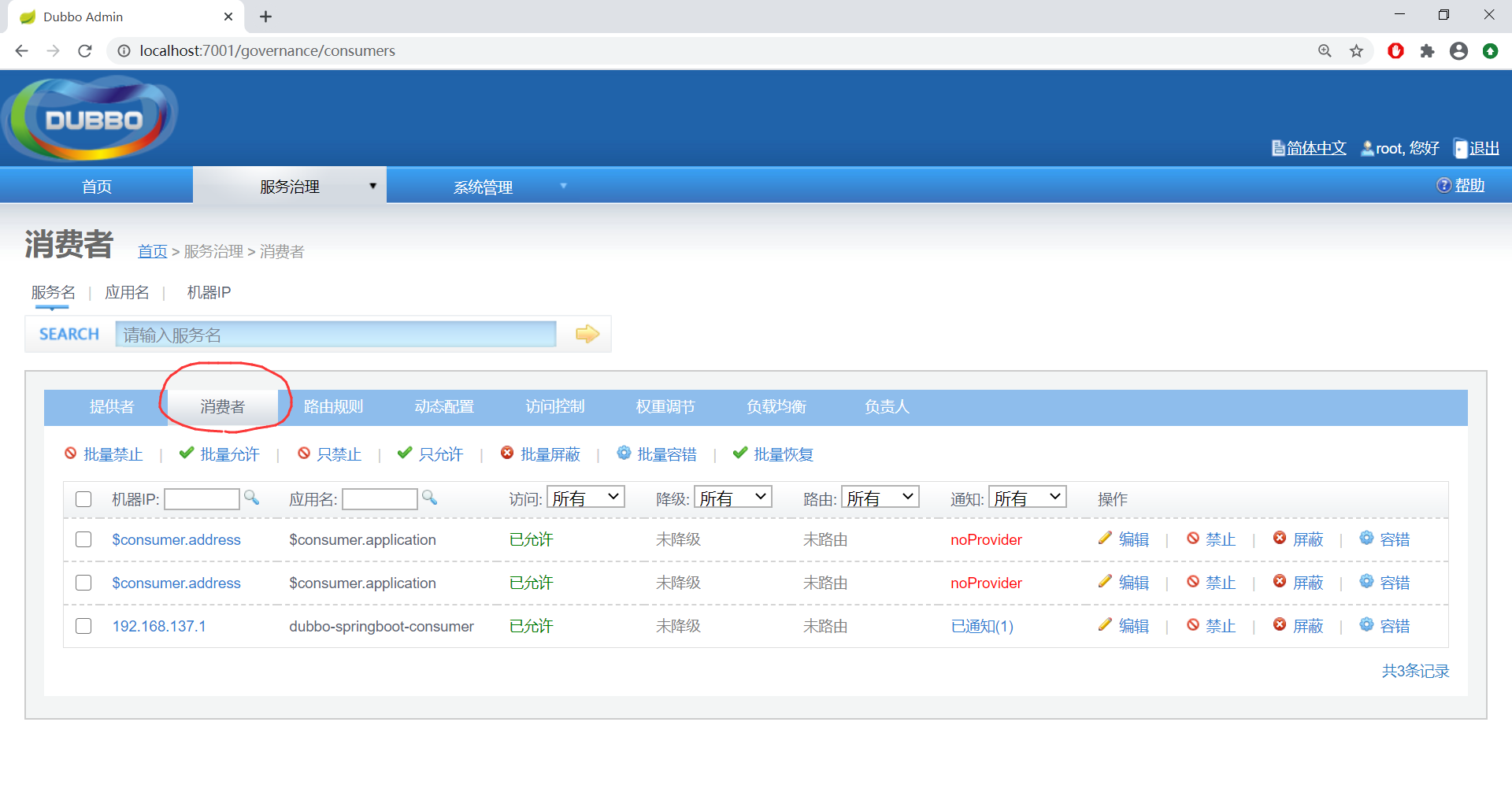Screen dimensions: 1512x811
Task: Click the magnifier icon next to 应用名 filter
Action: click(429, 497)
